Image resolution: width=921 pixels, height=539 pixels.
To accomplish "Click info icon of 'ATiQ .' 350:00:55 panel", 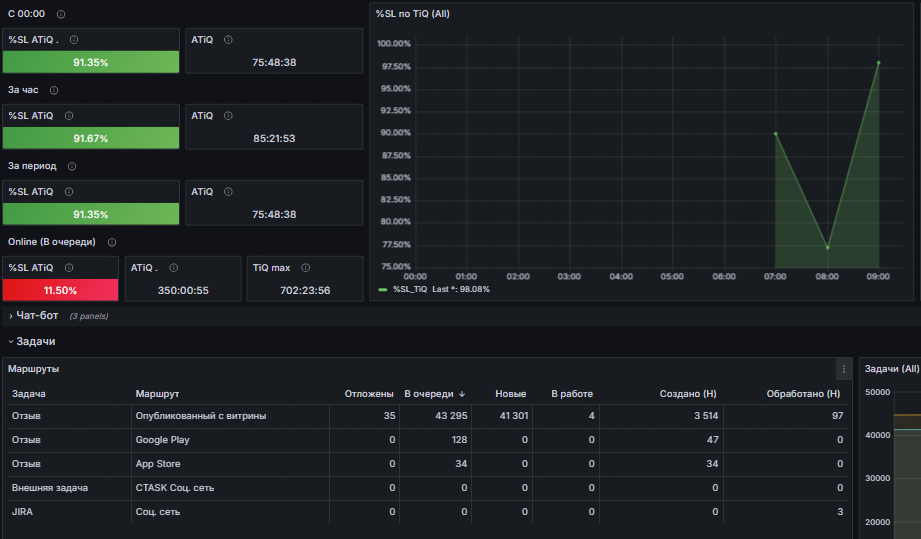I will click(173, 268).
